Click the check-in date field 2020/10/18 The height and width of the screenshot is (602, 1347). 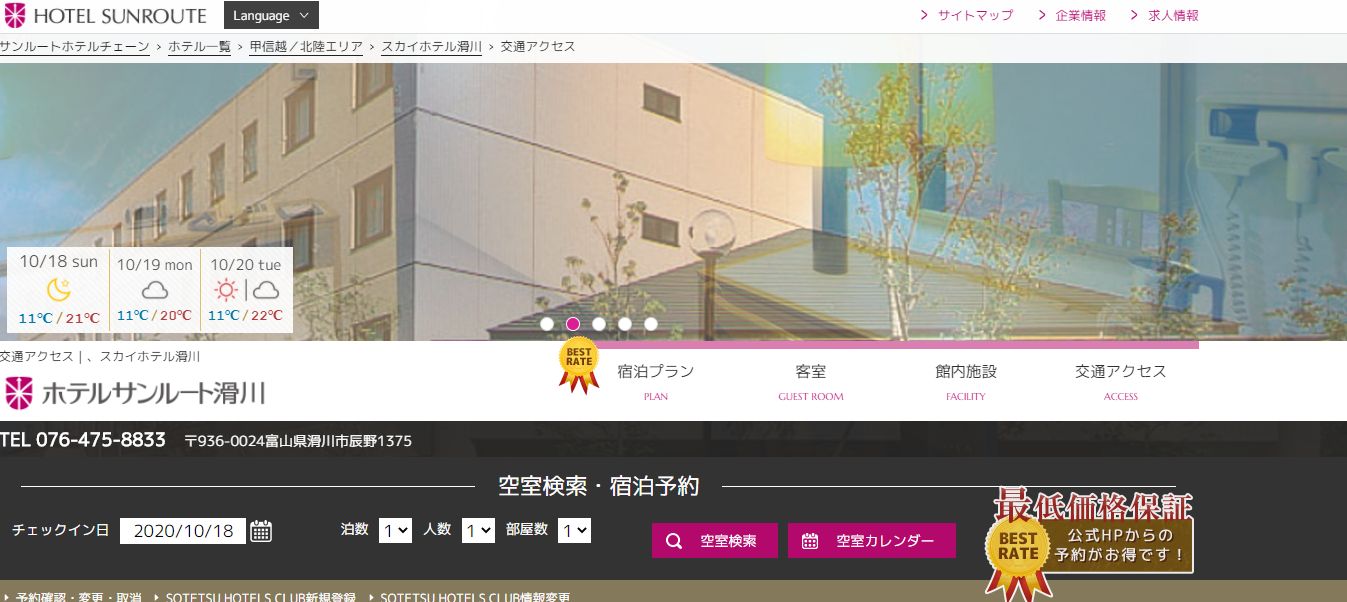point(183,531)
